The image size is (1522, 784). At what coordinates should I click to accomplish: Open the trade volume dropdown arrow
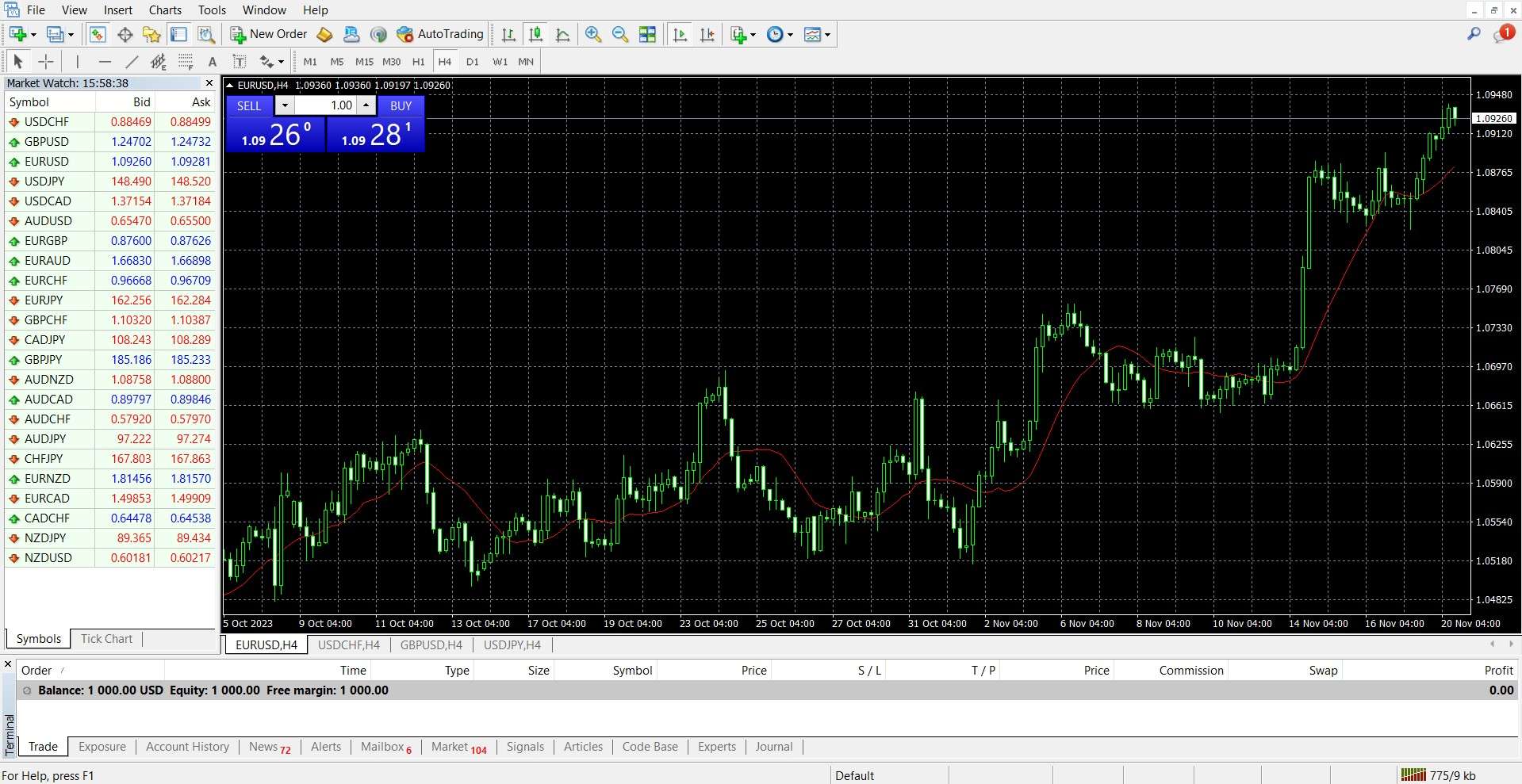(x=285, y=105)
